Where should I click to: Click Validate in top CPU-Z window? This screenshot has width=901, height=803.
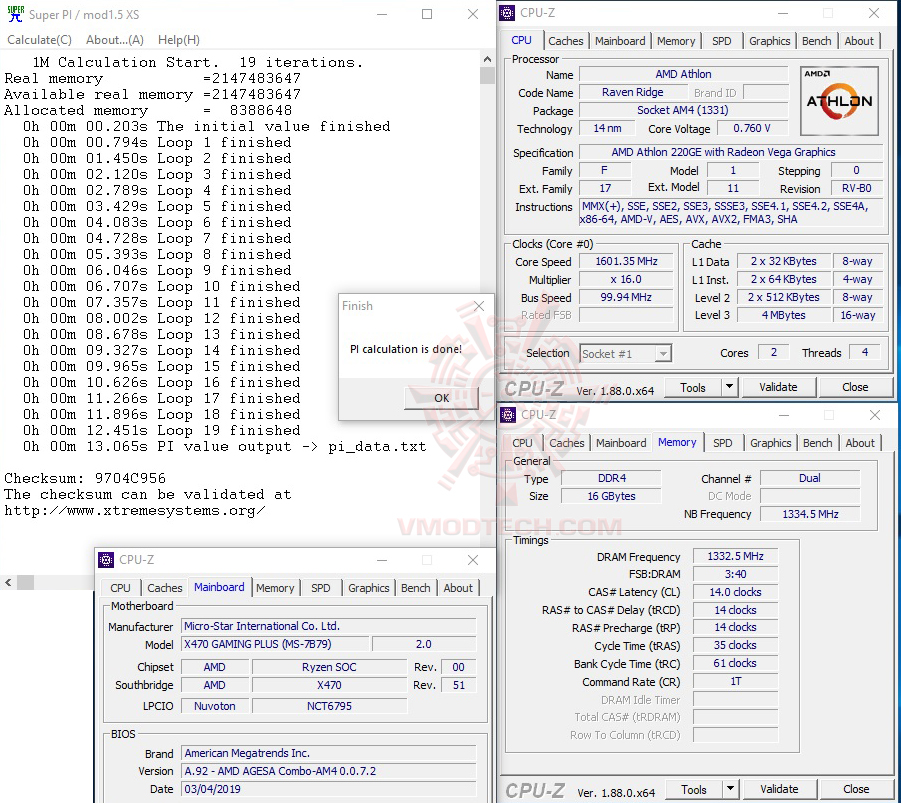(x=778, y=387)
